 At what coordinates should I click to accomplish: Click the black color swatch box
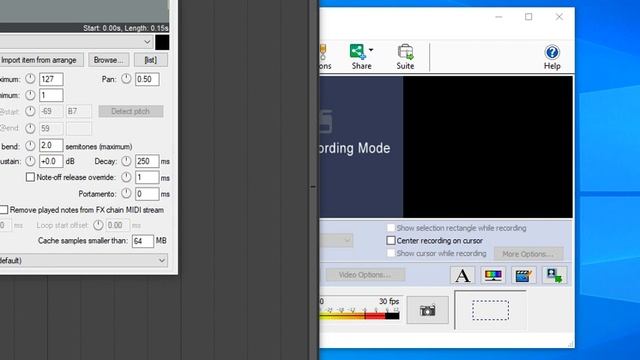tap(162, 42)
